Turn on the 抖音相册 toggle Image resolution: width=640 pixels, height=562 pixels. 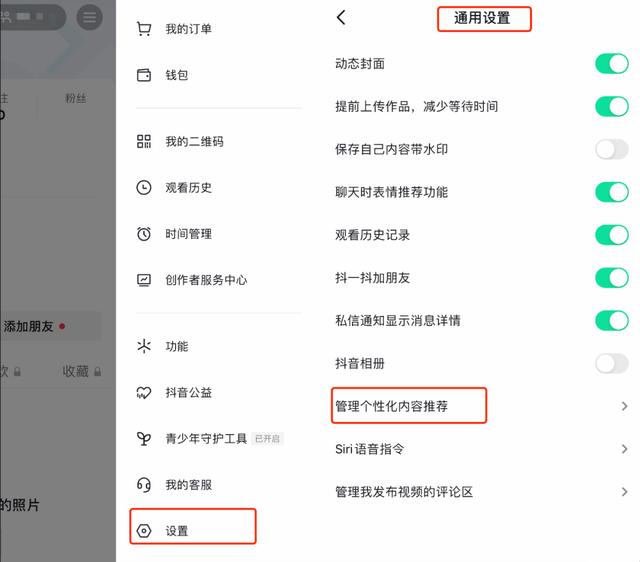612,363
